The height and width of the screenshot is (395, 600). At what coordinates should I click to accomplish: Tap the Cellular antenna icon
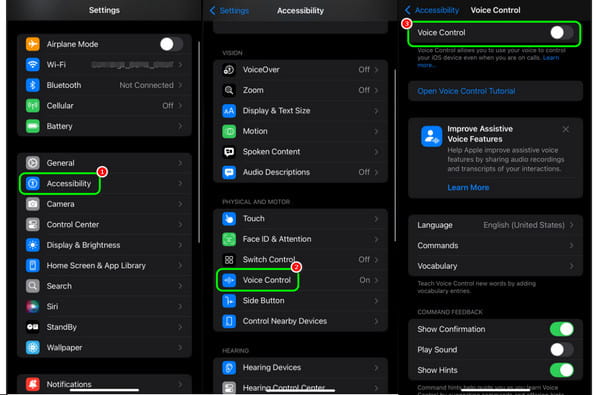[33, 106]
